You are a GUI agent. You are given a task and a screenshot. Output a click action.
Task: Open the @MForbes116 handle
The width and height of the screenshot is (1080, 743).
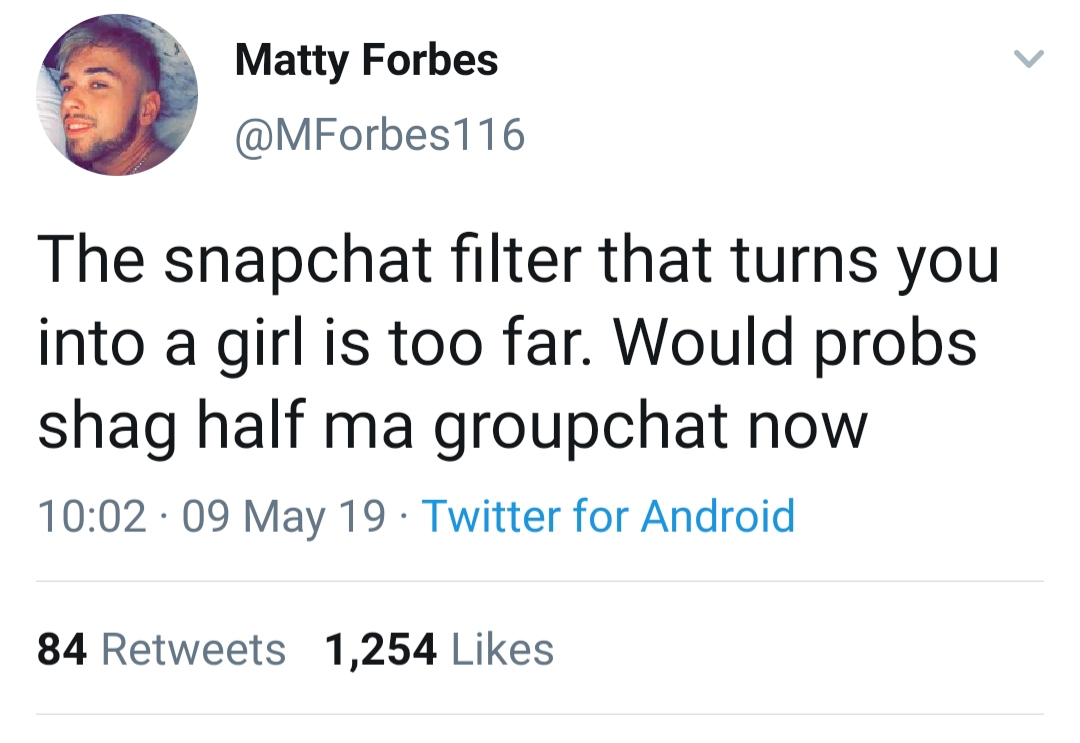(x=380, y=134)
